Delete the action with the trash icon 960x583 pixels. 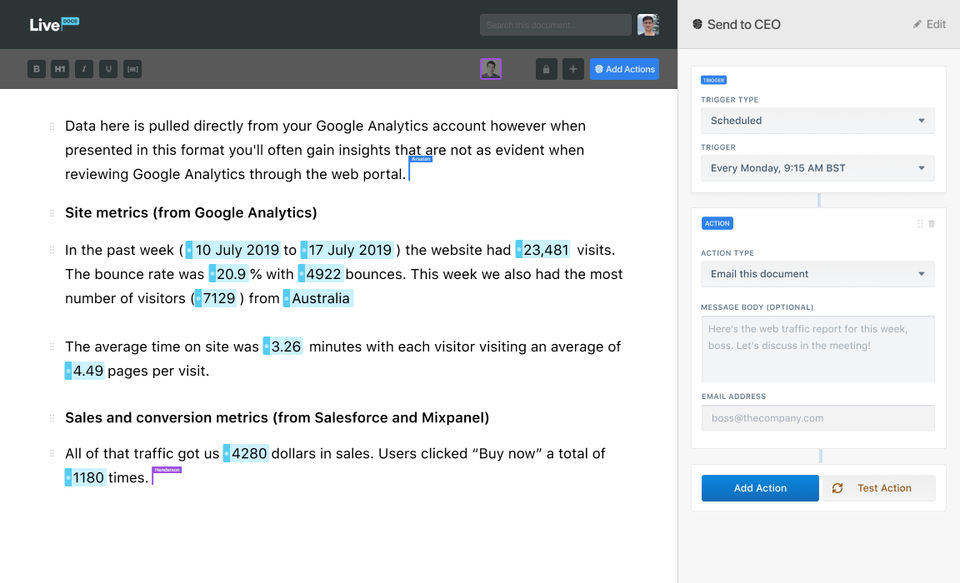click(932, 224)
